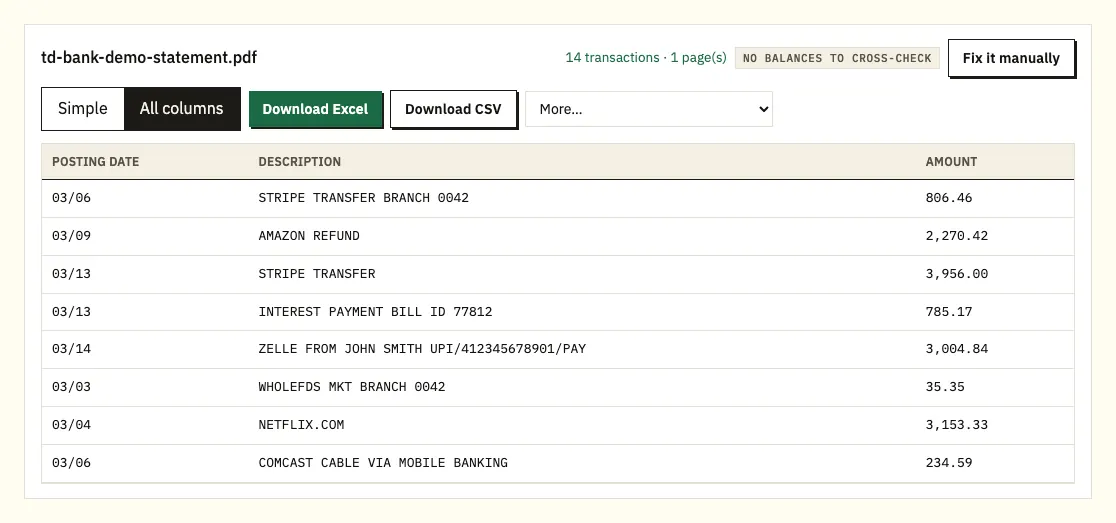Select the WHOLEFDS MKT BRANCH 0042 cell
This screenshot has height=523, width=1116.
(352, 387)
